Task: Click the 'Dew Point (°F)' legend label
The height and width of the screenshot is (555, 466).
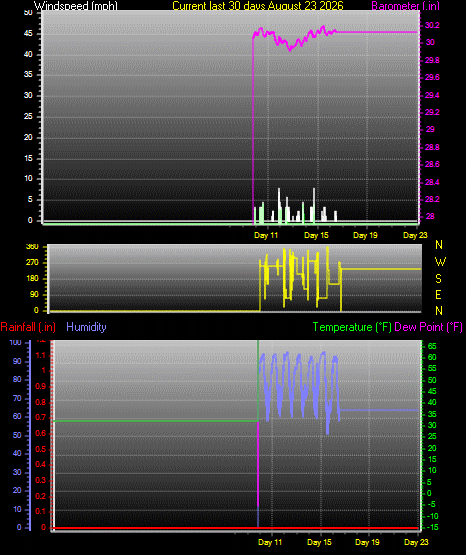Action: pos(428,327)
